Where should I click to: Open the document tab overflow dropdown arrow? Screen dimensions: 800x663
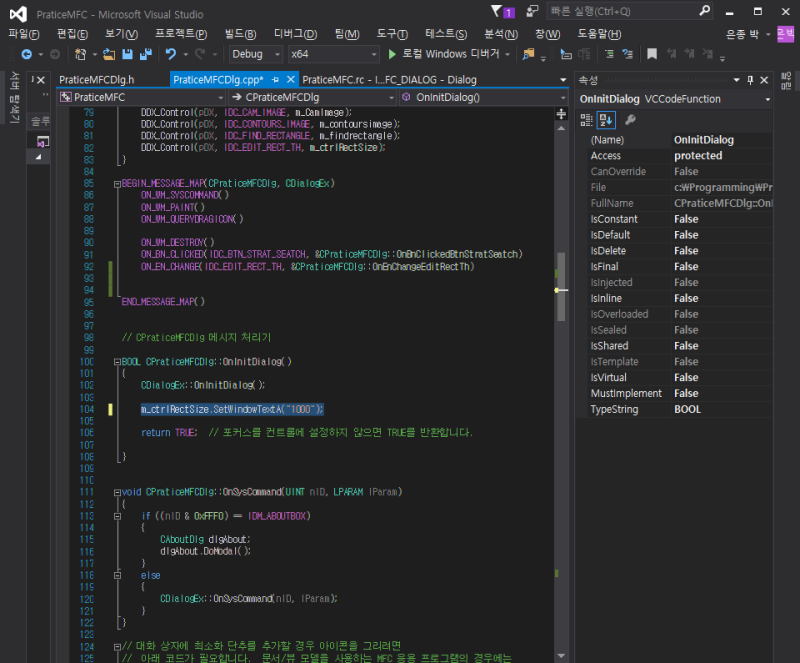(563, 80)
